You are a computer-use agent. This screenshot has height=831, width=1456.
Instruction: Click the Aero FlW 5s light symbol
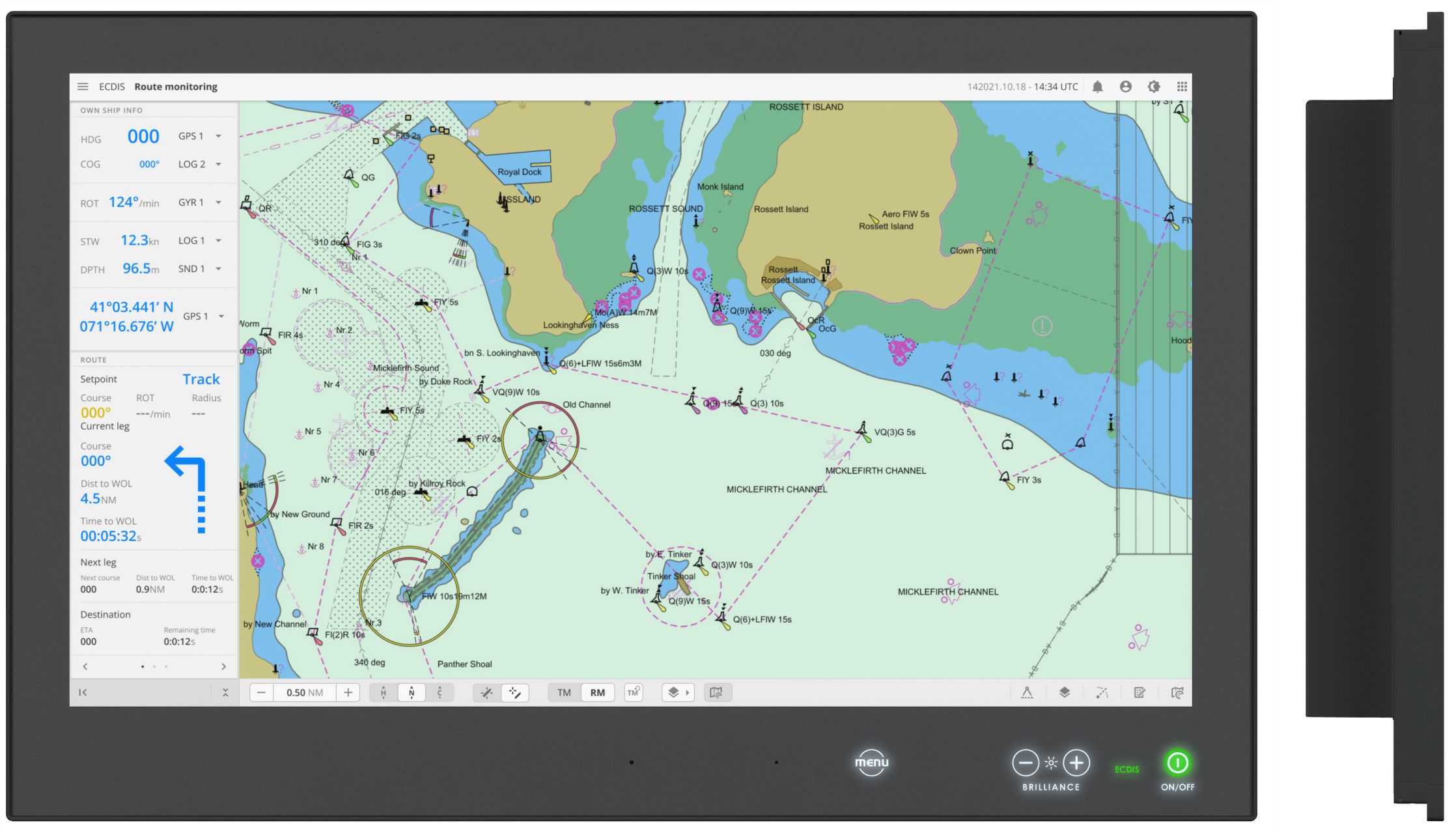(x=874, y=218)
